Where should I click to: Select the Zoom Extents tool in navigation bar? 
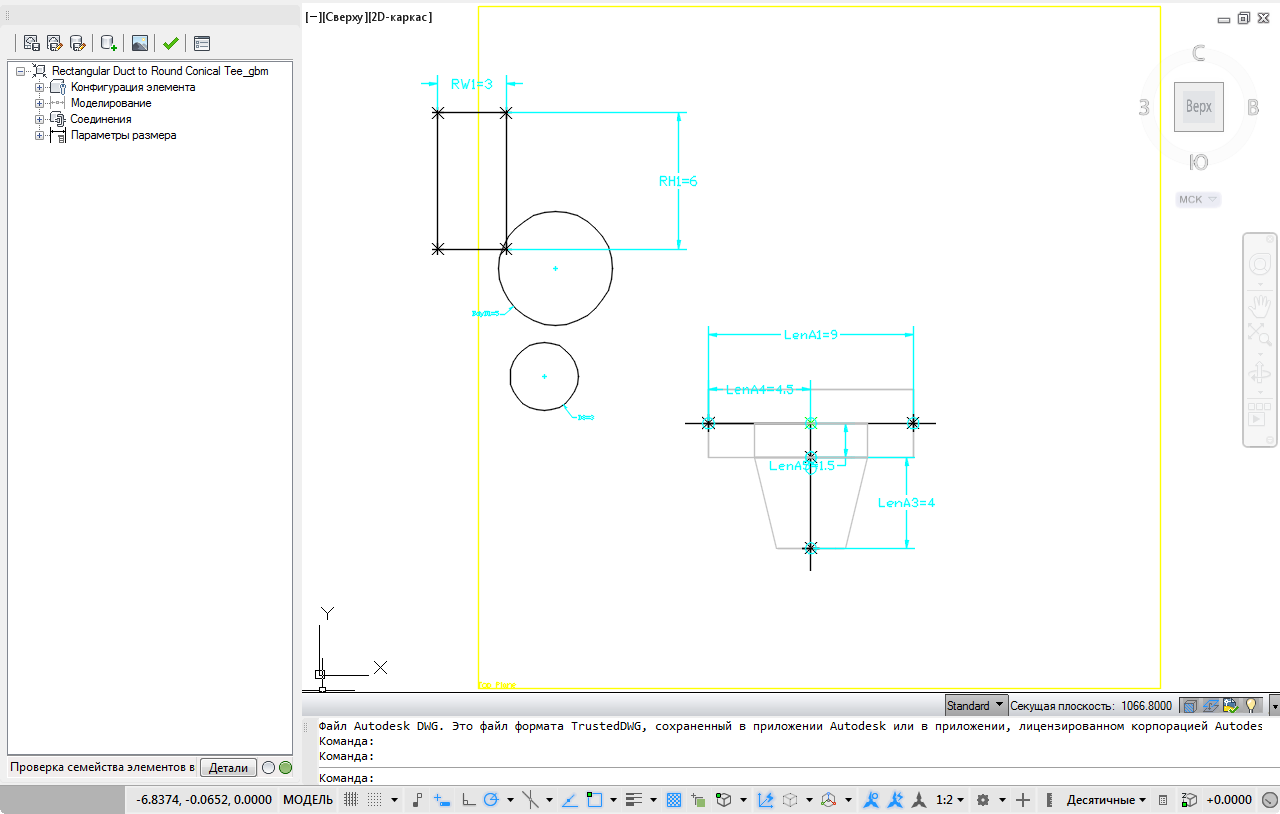[1259, 334]
